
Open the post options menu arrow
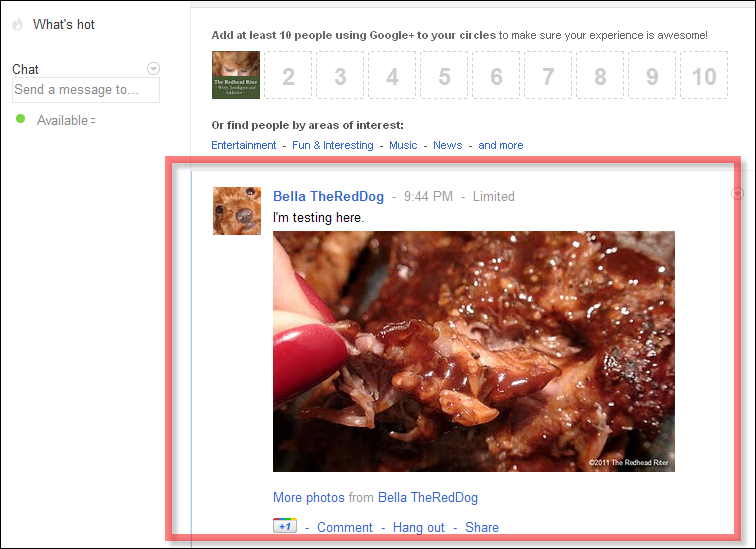(x=738, y=193)
